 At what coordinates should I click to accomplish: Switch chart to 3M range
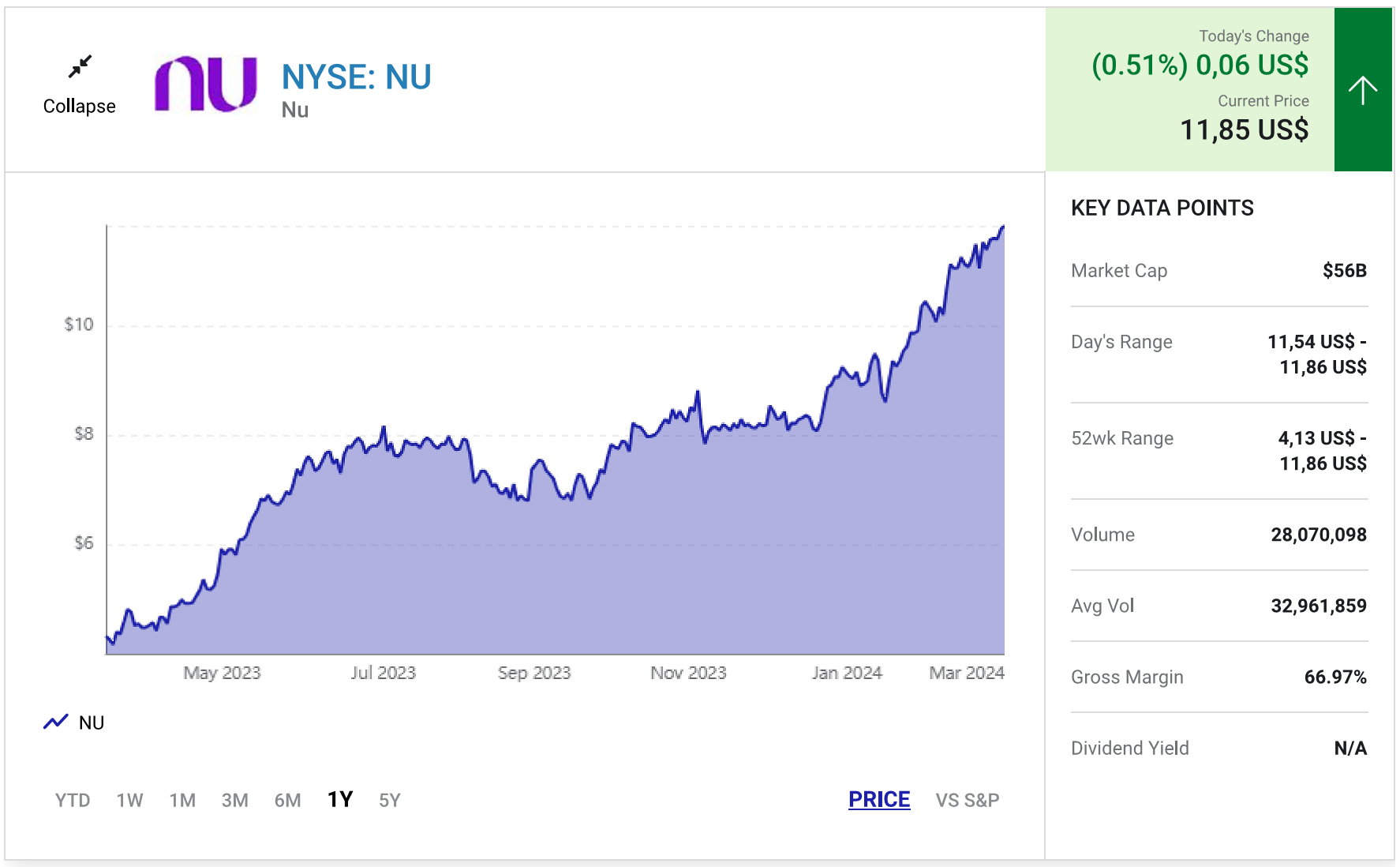click(x=234, y=800)
